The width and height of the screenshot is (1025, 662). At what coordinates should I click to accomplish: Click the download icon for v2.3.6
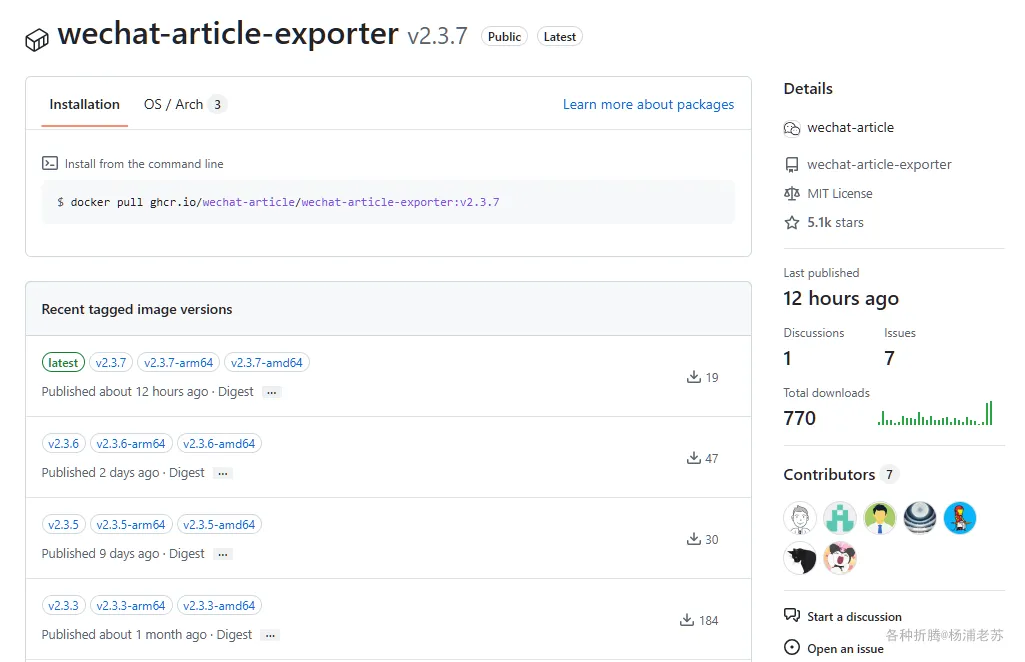(x=693, y=458)
